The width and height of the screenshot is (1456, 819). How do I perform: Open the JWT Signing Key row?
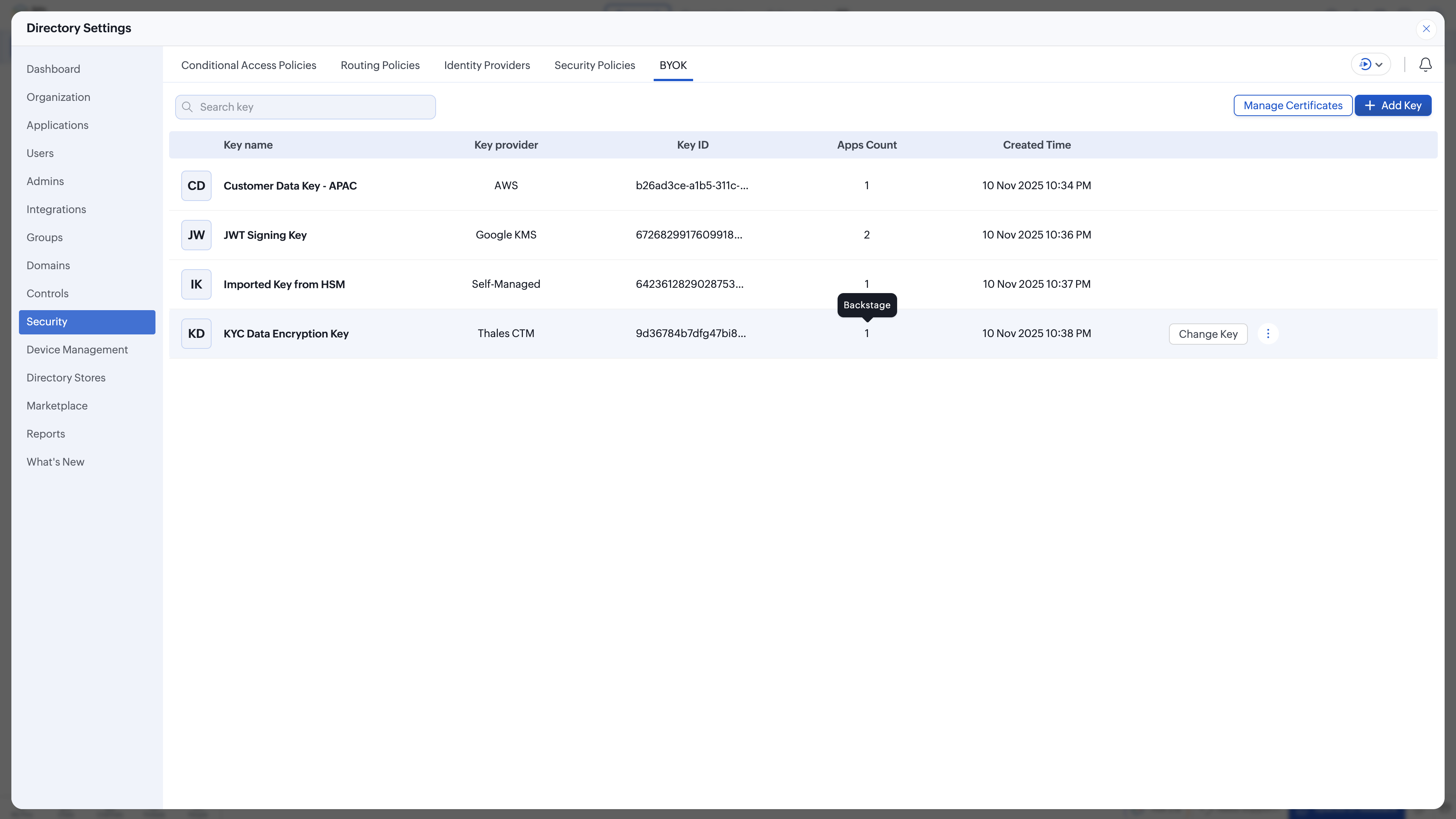265,235
